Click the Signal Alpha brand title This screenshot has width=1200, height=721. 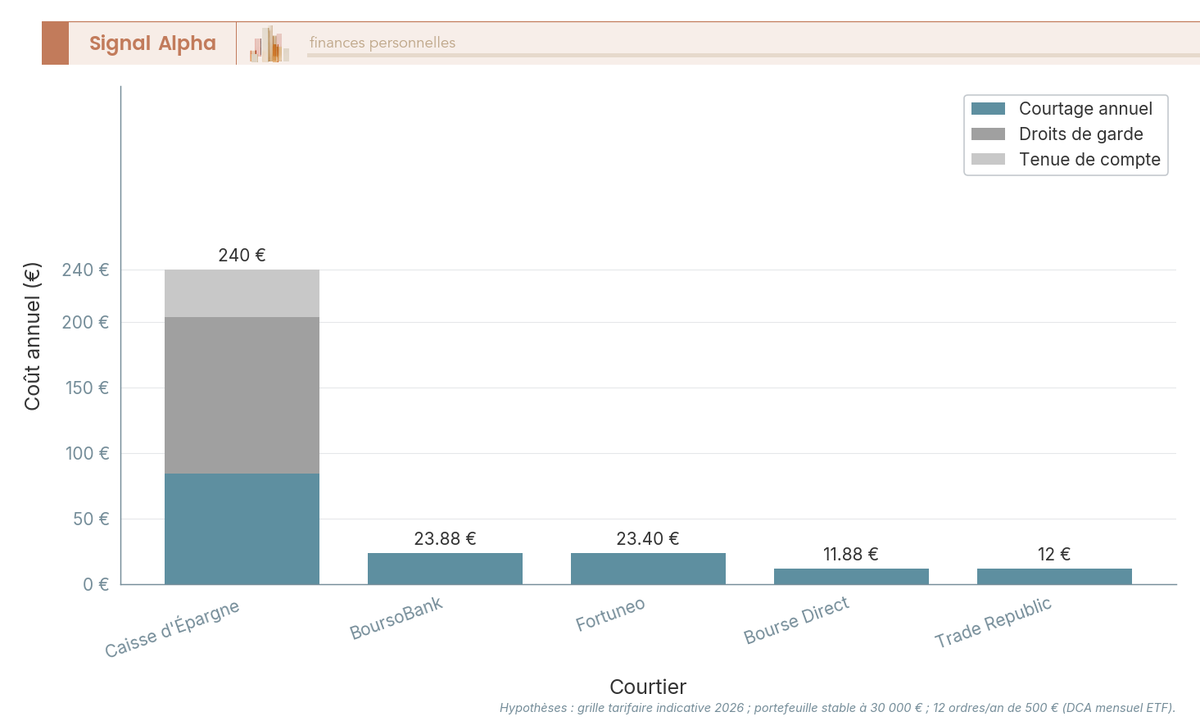152,43
